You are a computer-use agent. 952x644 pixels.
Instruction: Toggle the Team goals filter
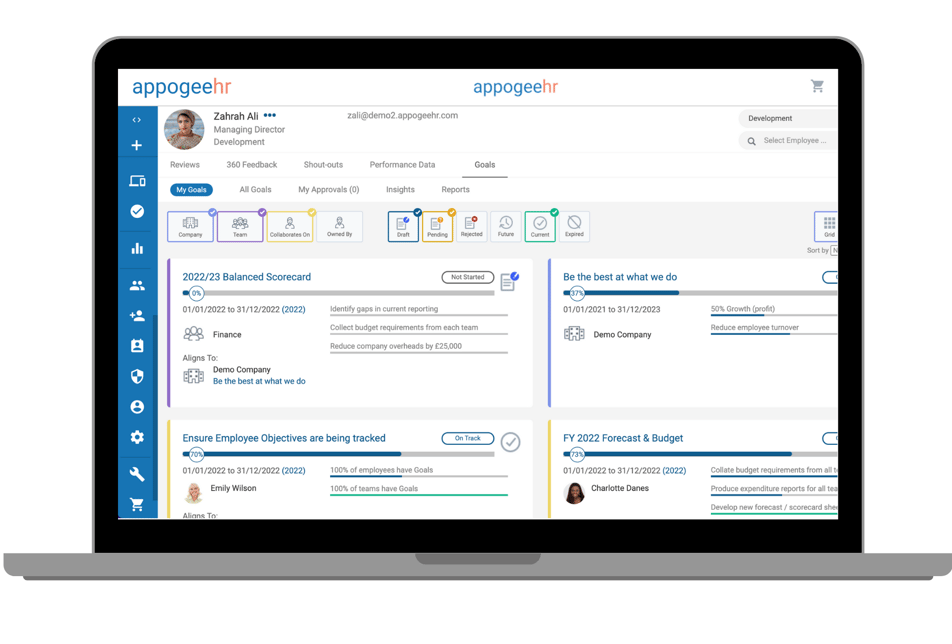pos(240,226)
